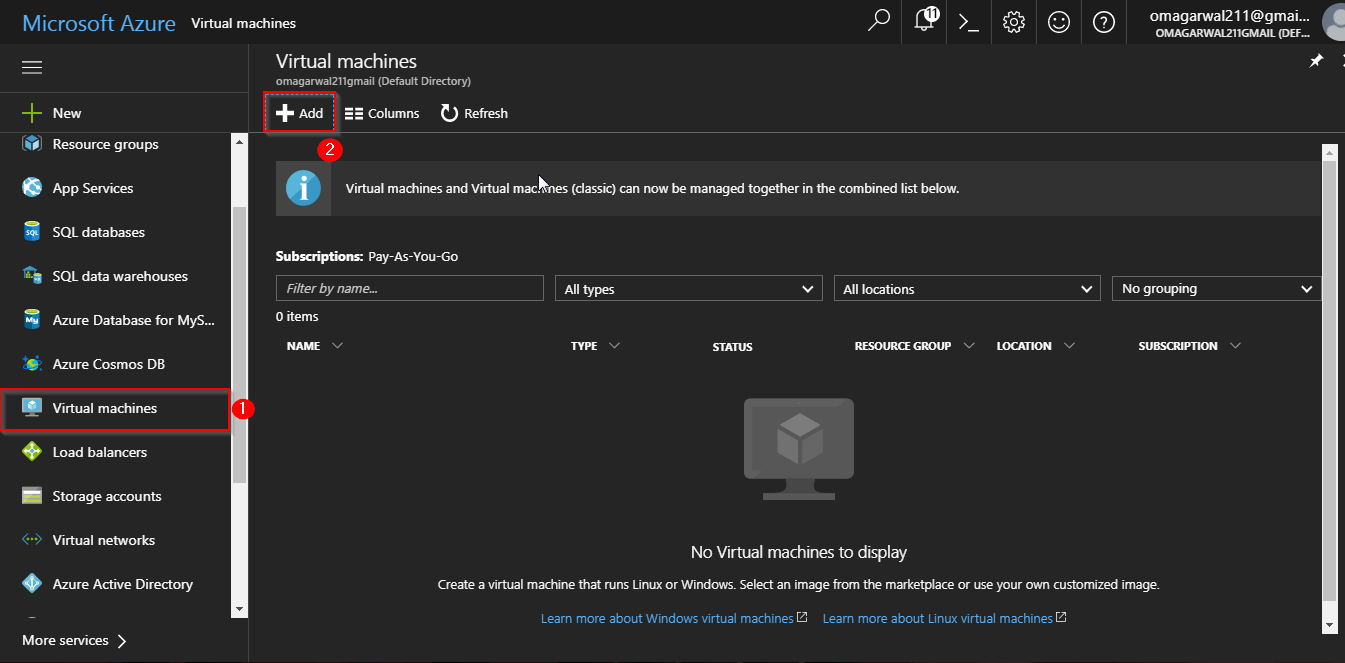Image resolution: width=1345 pixels, height=663 pixels.
Task: Click the App Services globe icon
Action: 32,188
